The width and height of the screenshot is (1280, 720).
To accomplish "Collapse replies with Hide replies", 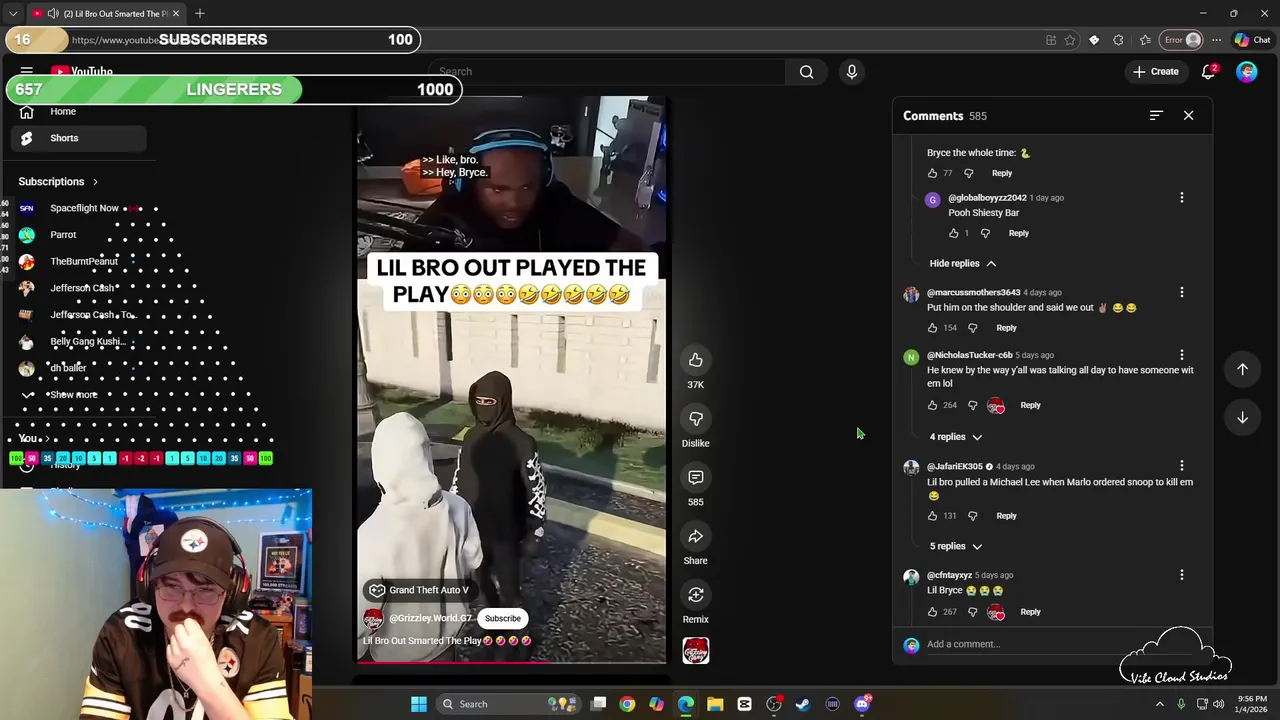I will point(962,263).
